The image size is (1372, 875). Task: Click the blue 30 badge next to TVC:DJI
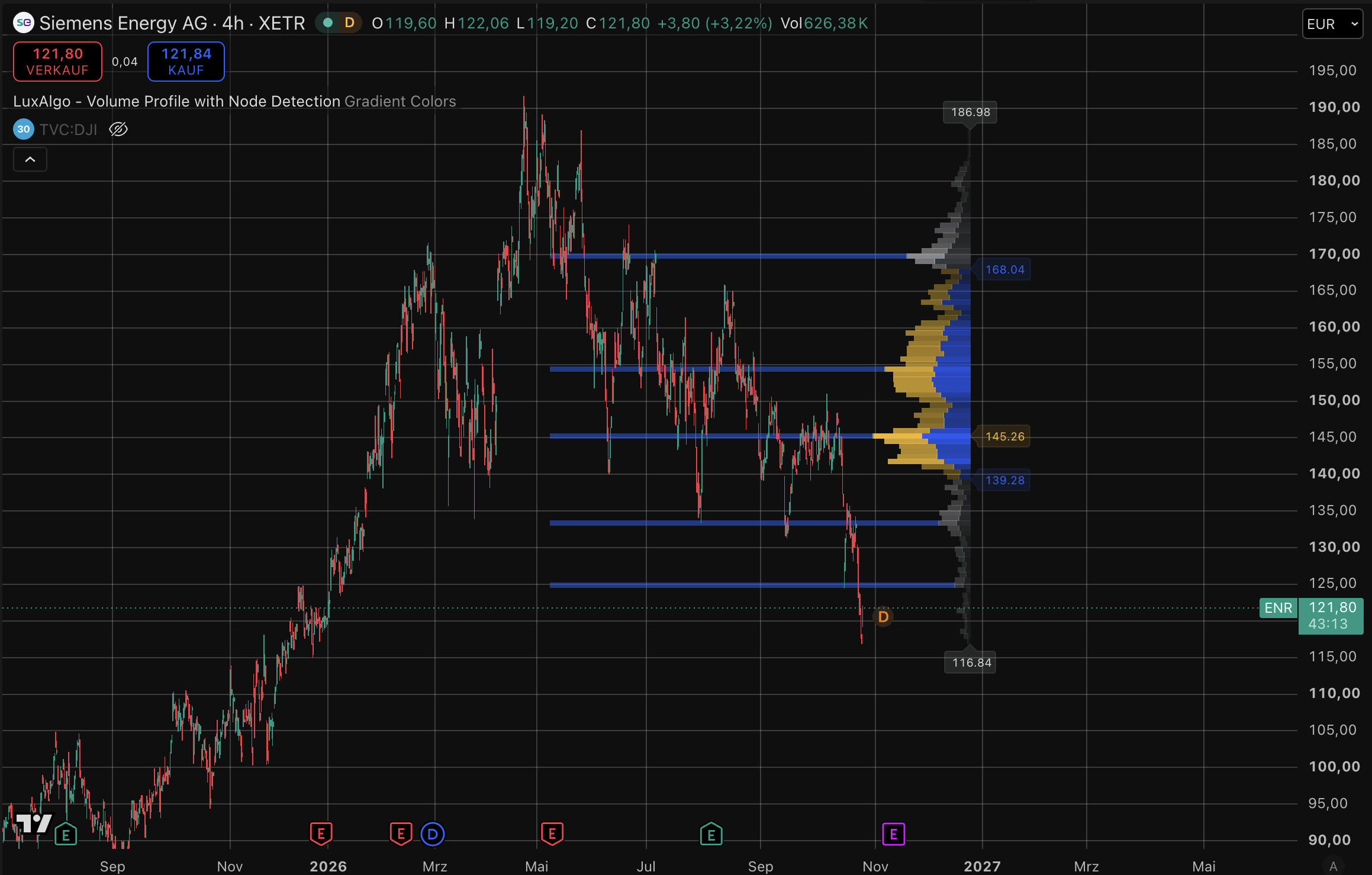(24, 129)
